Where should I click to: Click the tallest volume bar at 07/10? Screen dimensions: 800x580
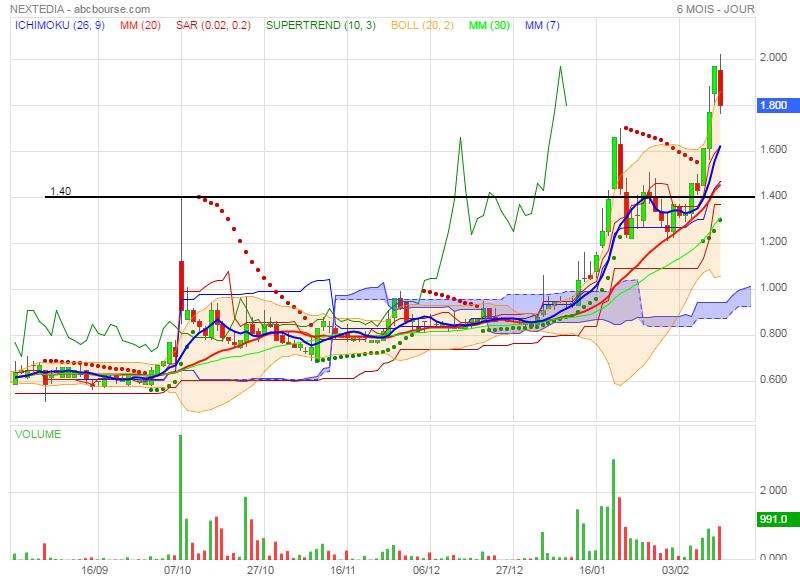click(181, 497)
